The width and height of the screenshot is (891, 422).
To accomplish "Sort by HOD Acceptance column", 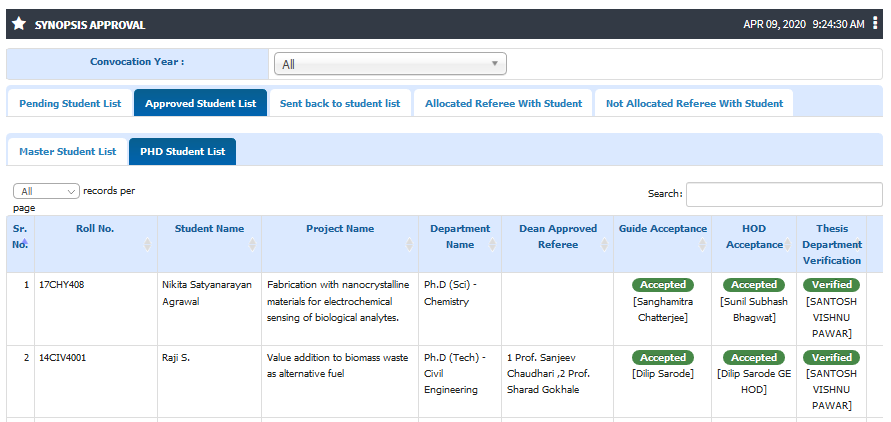I will point(788,245).
